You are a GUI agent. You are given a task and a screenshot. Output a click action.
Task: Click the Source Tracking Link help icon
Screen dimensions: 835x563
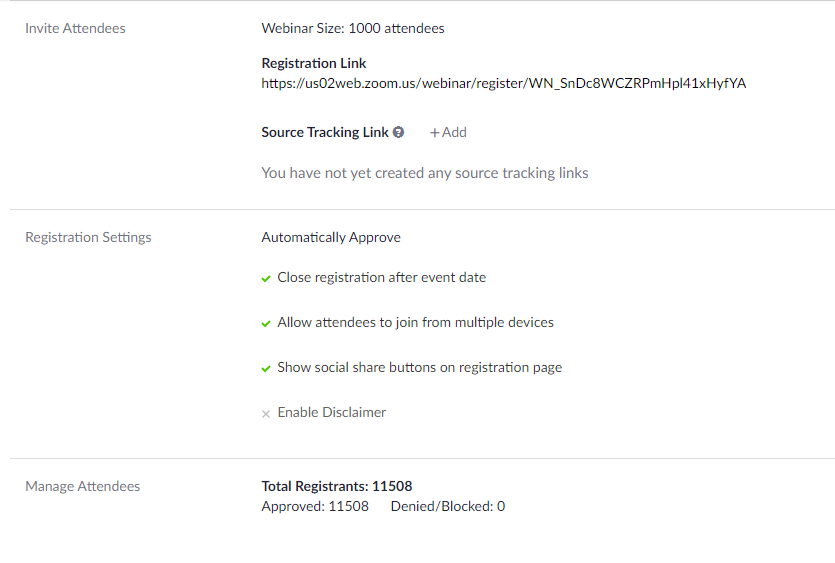pyautogui.click(x=398, y=132)
